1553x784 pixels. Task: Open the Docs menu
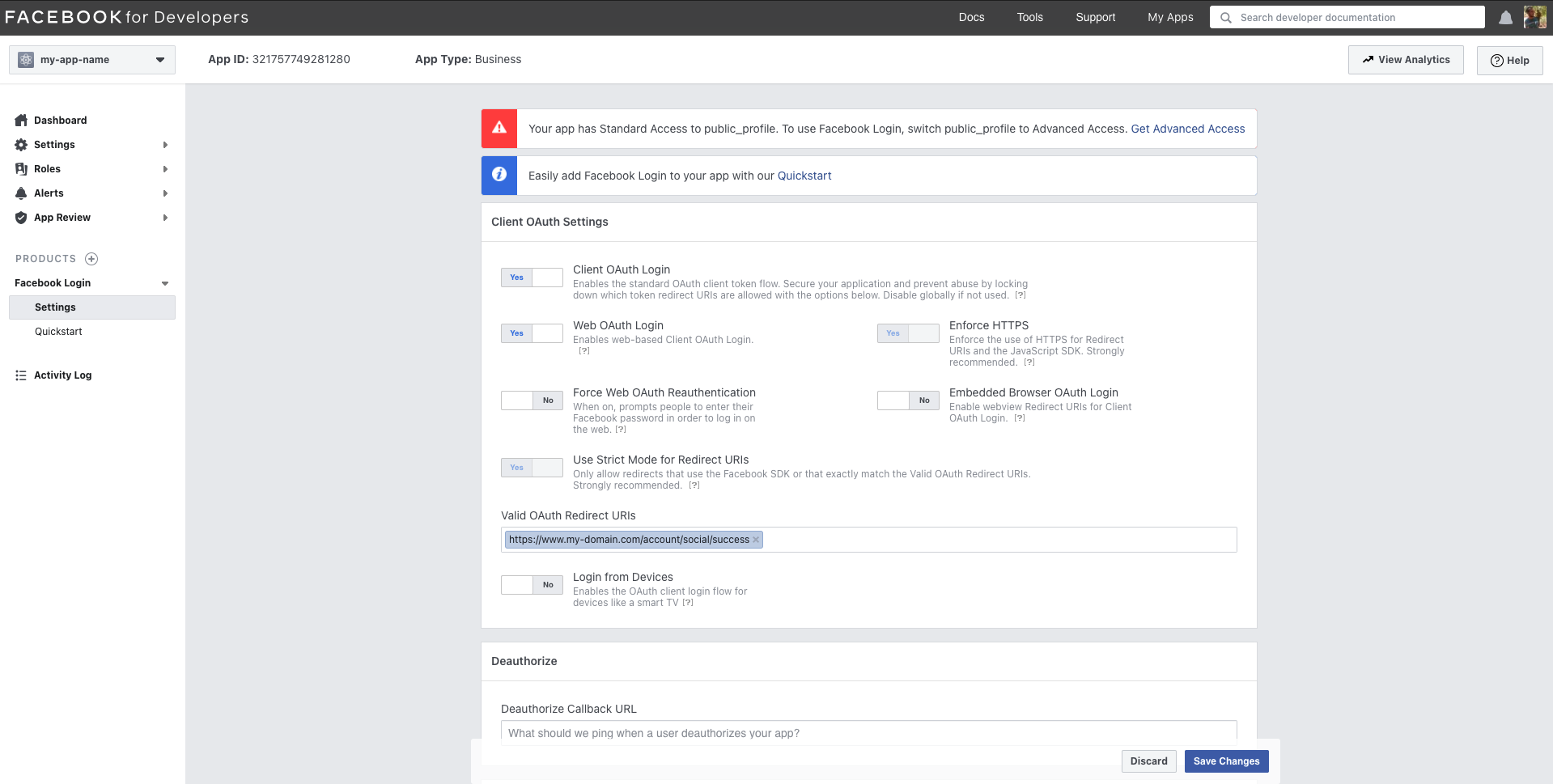coord(971,17)
